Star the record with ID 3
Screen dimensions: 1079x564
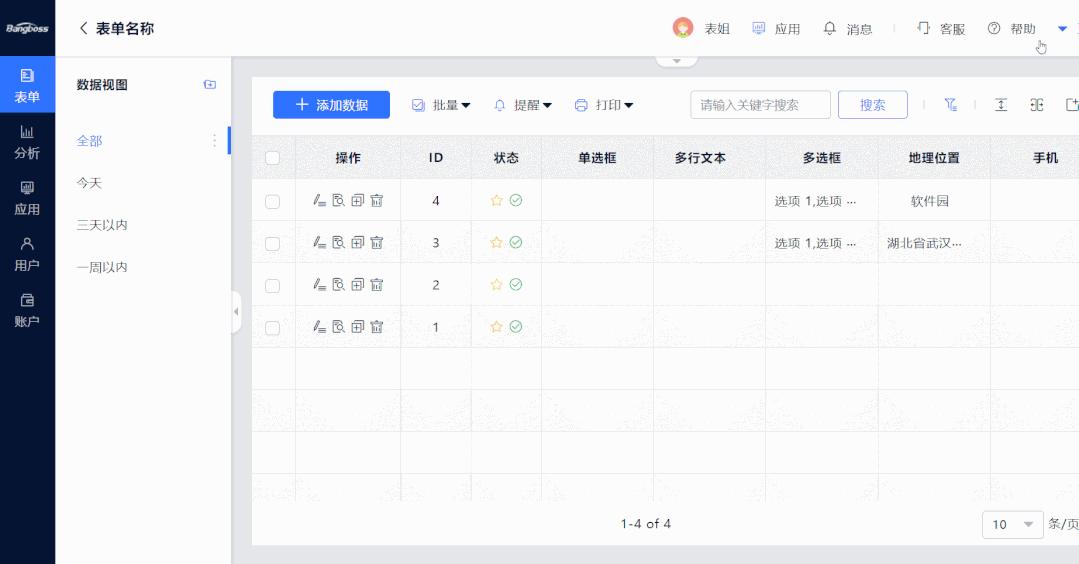click(496, 243)
